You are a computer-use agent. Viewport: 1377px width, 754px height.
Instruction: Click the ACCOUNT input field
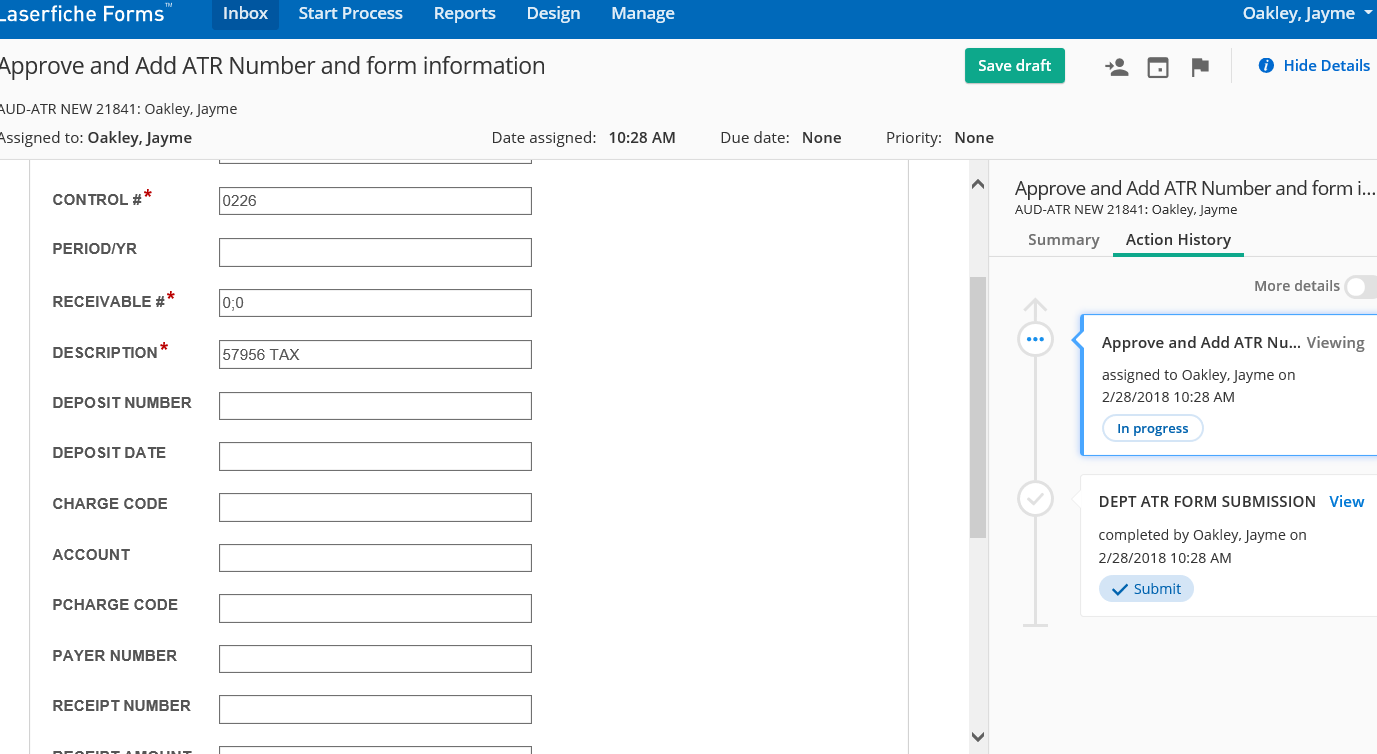(x=375, y=558)
